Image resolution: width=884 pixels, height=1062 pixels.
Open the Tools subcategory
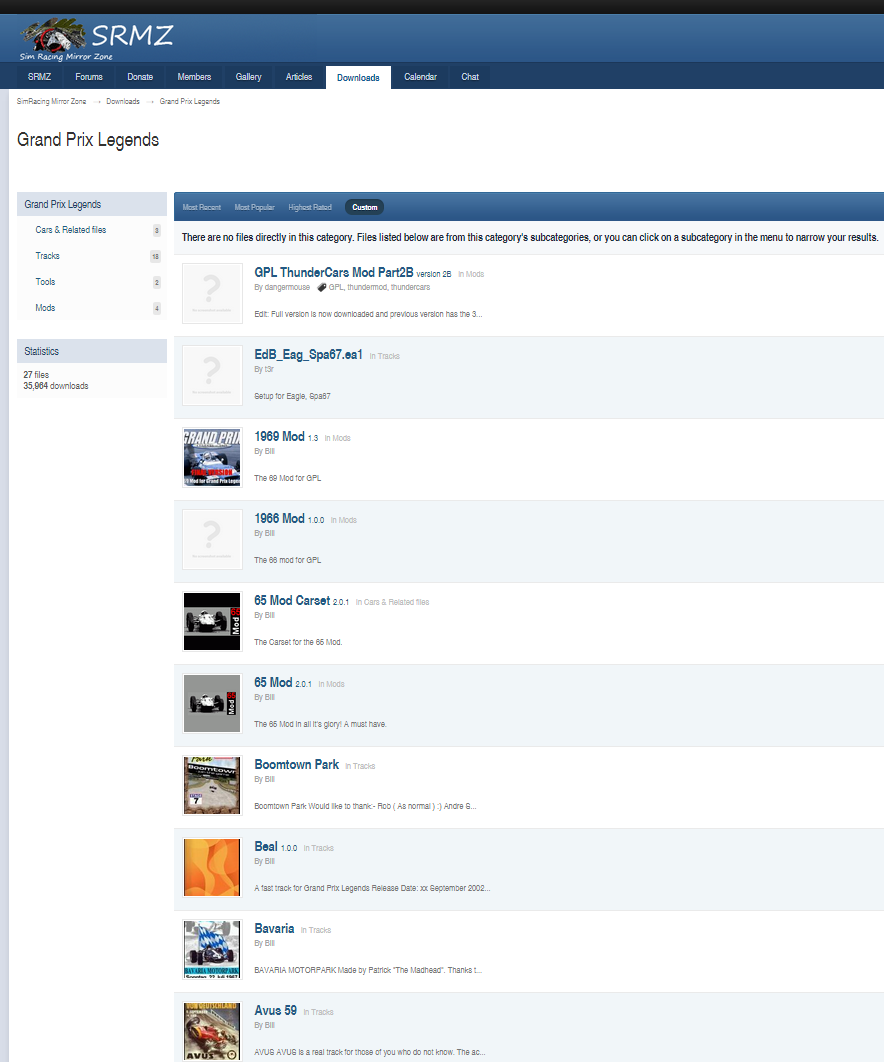coord(45,282)
